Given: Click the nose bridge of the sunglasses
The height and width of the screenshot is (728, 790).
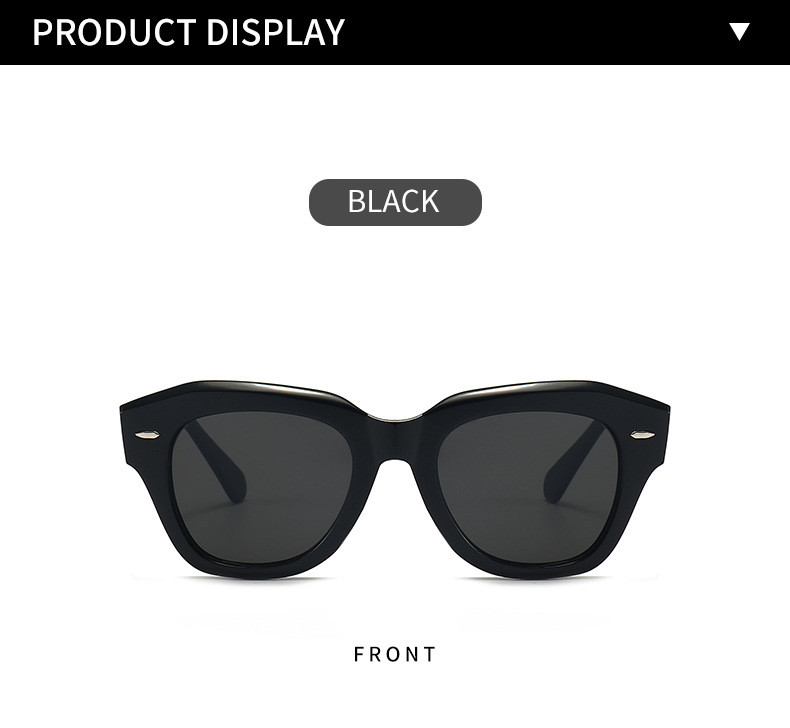Looking at the screenshot, I should click(x=396, y=438).
